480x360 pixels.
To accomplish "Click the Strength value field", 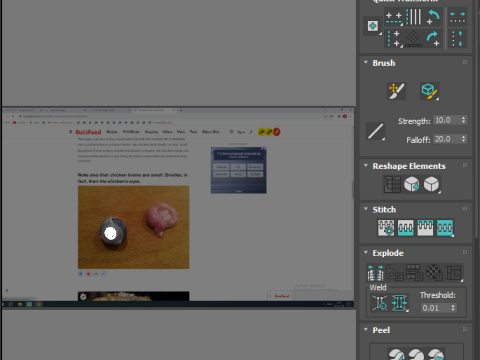I will click(x=447, y=120).
